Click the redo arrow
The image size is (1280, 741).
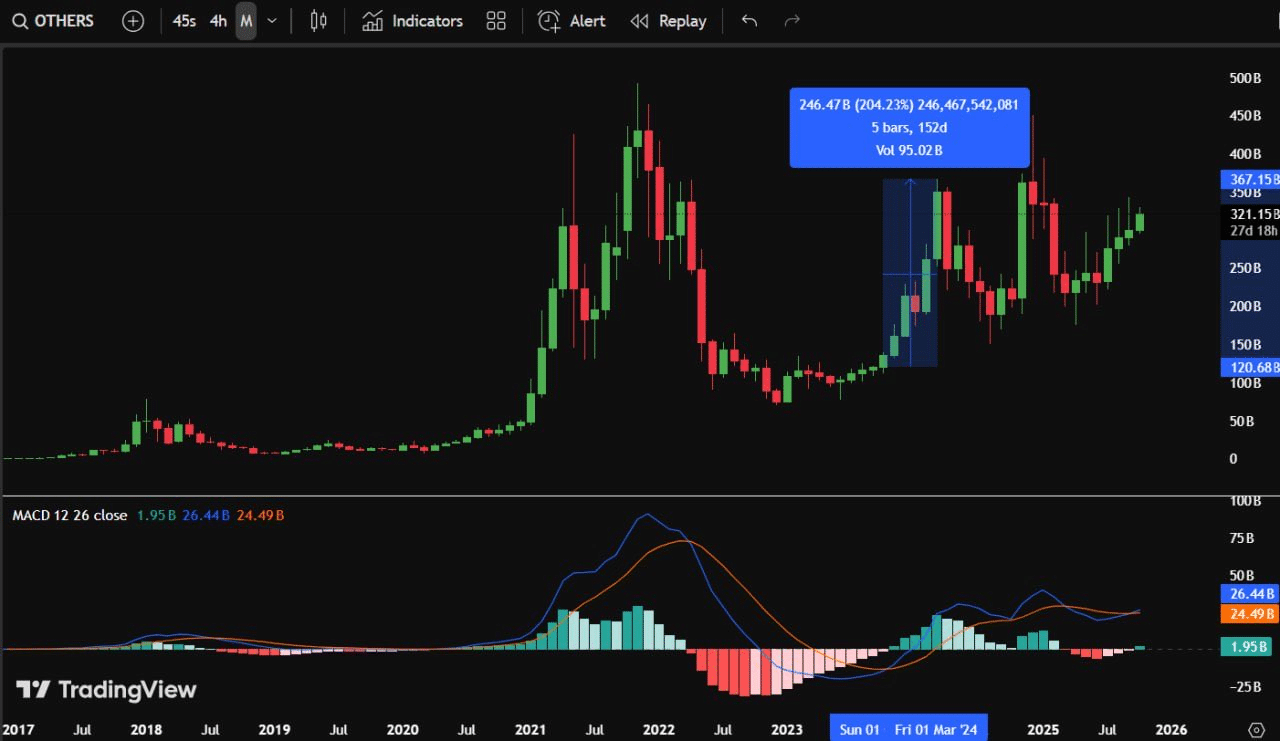coord(792,21)
